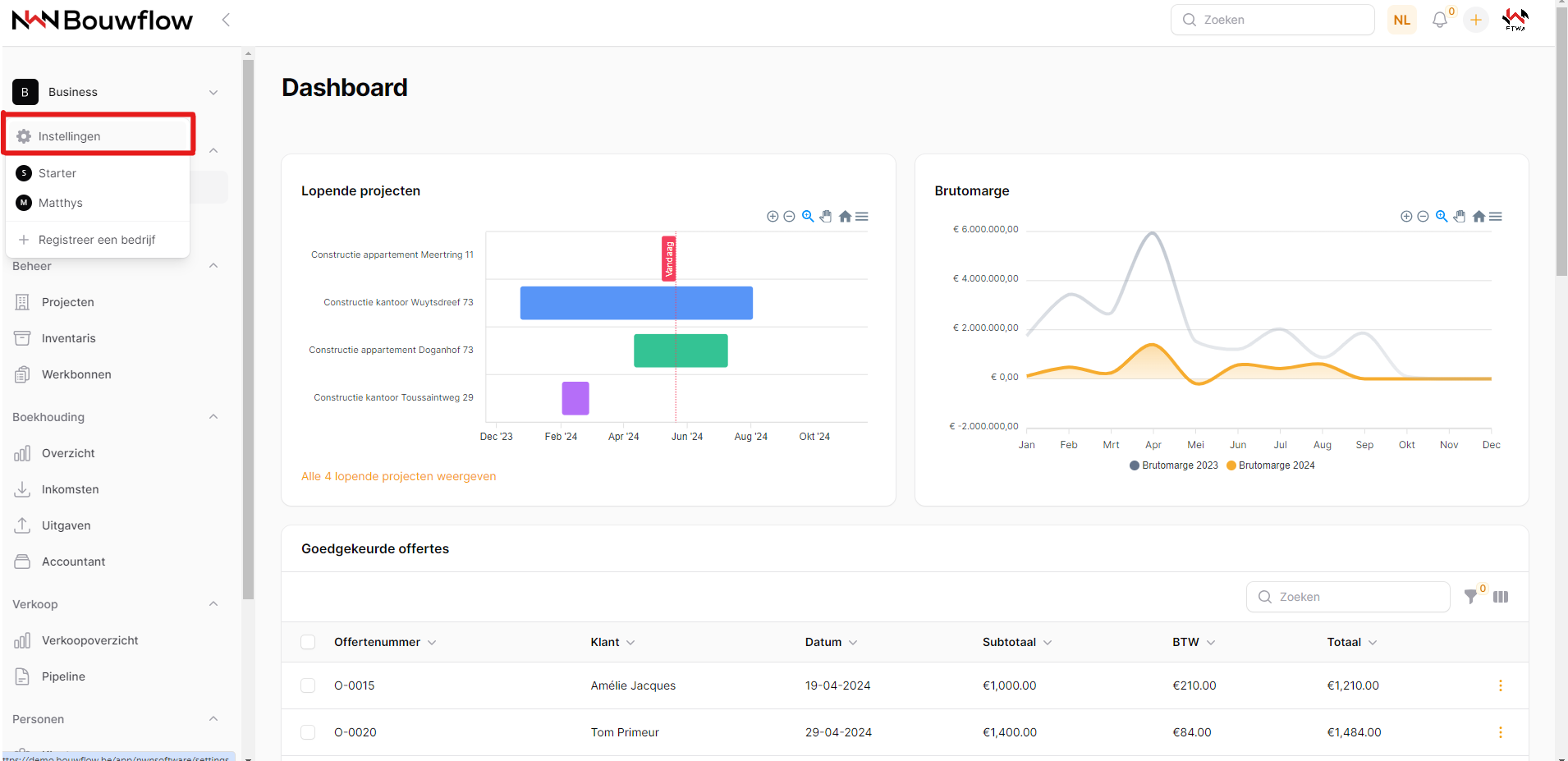Select pan hand tool on Lopende projecten chart
The height and width of the screenshot is (761, 1568).
pyautogui.click(x=826, y=217)
